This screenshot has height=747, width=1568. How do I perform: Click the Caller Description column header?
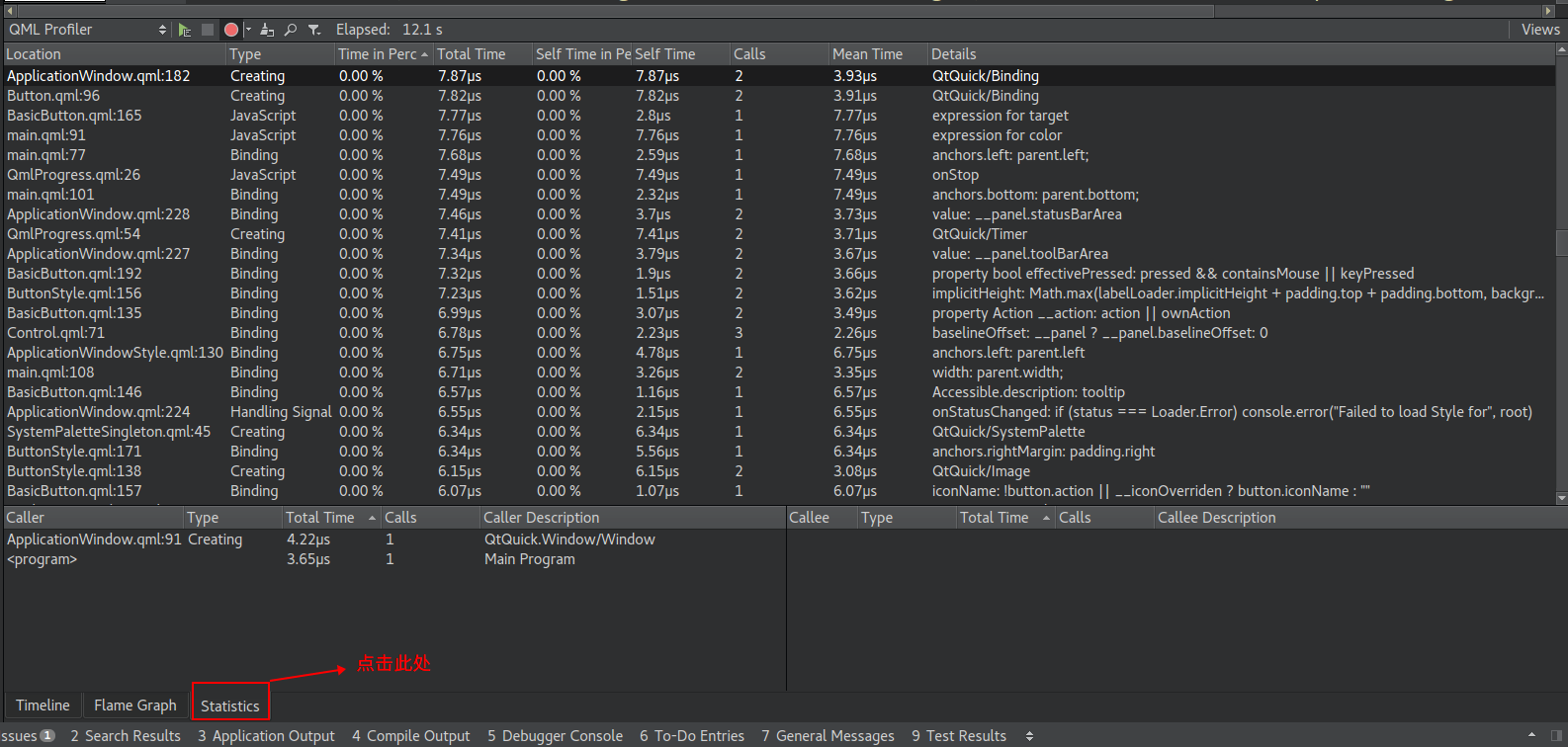coord(632,518)
